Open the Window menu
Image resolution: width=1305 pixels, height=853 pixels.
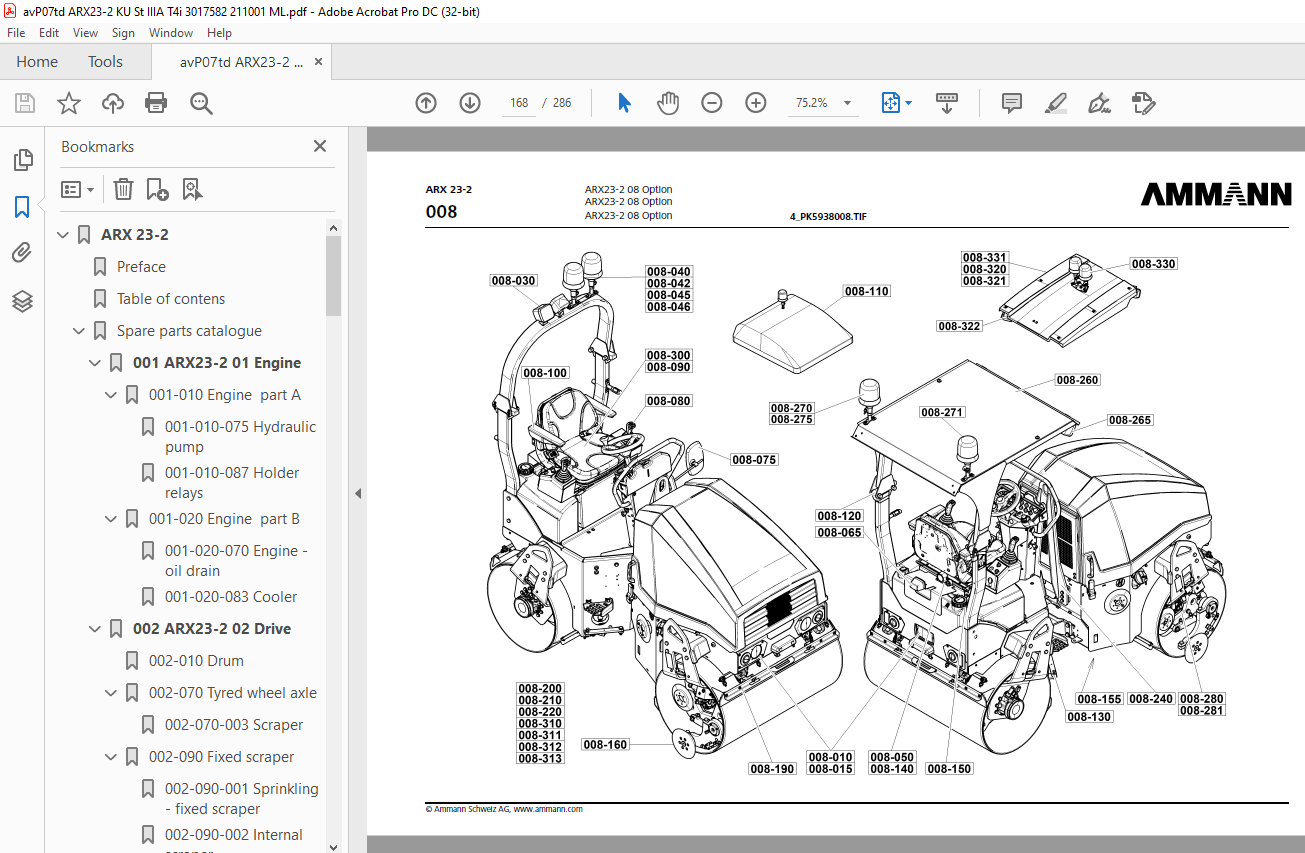[171, 33]
